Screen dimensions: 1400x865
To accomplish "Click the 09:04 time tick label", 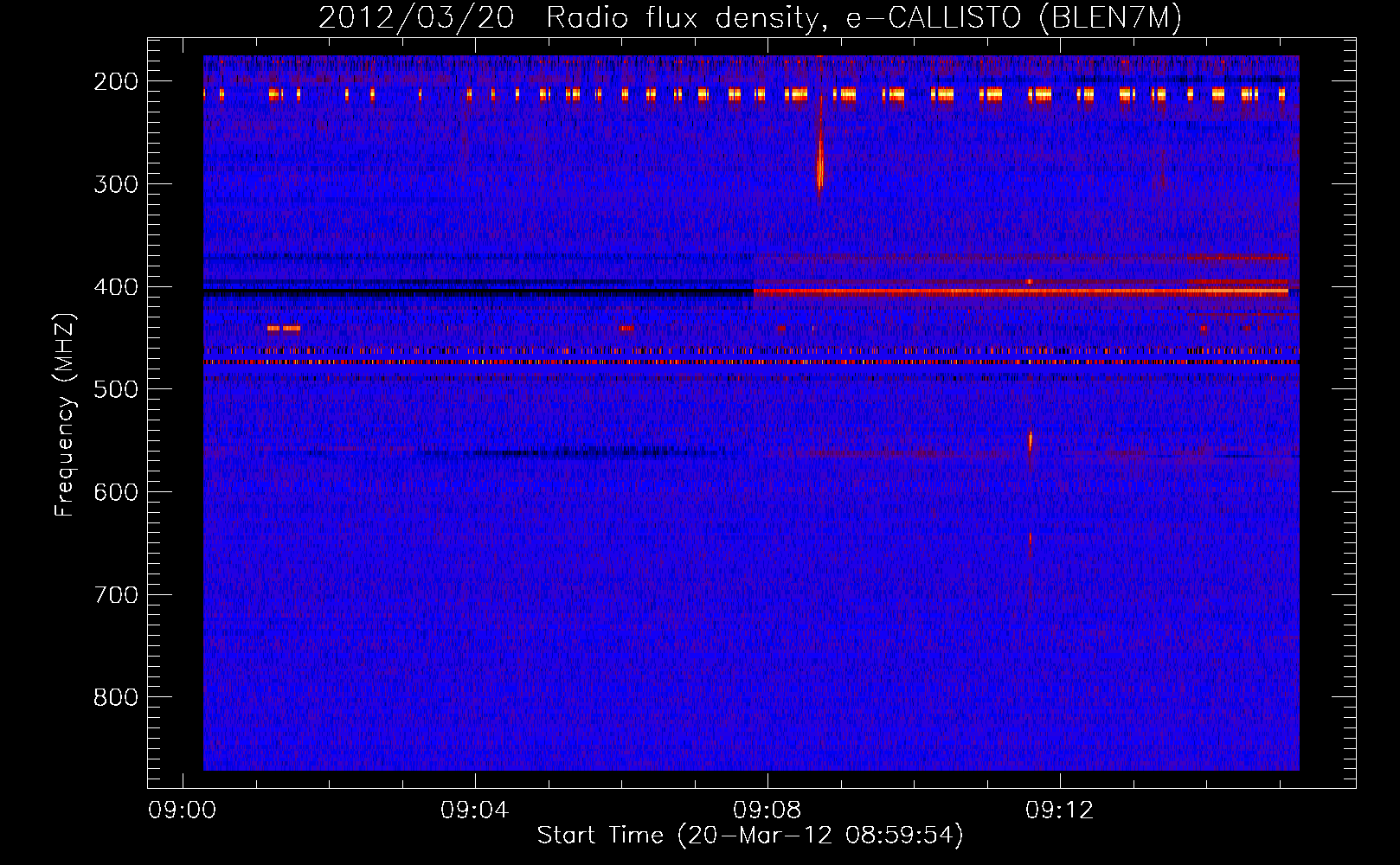I will (x=475, y=811).
